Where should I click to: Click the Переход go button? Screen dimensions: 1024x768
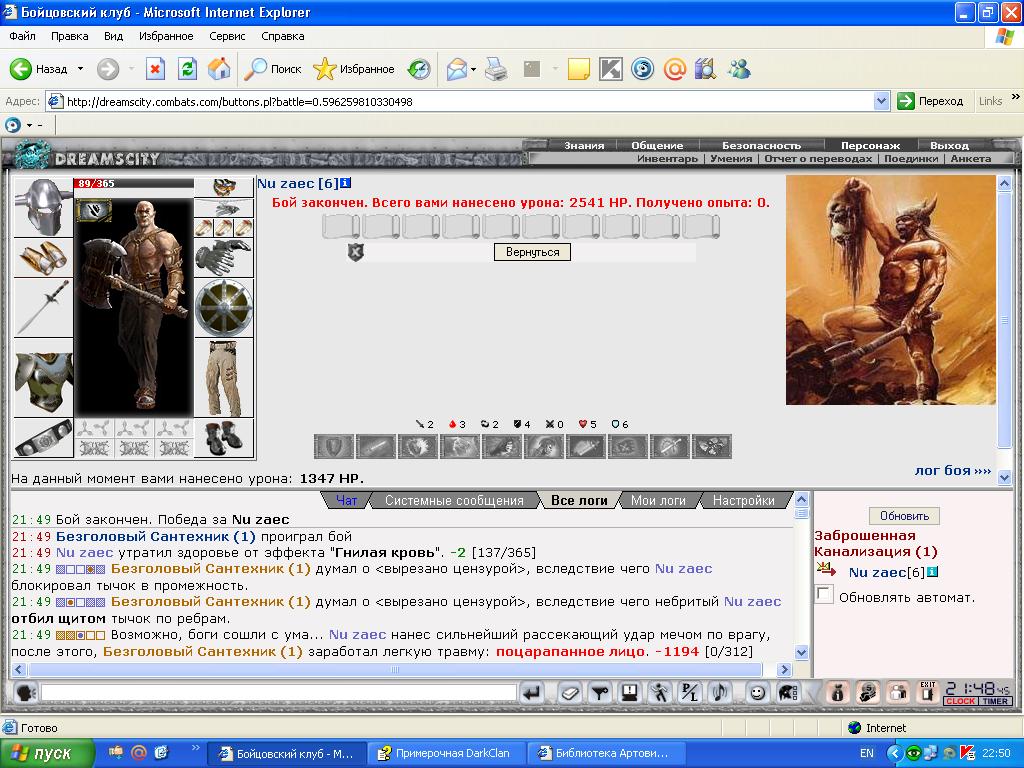930,101
